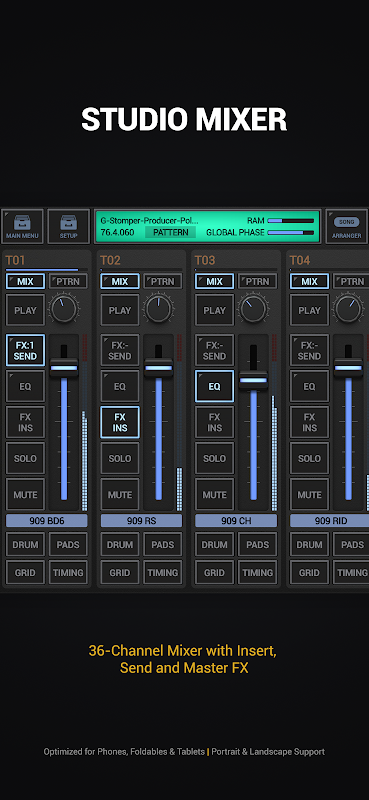
Task: Open DRUM view for T04
Action: coord(309,544)
